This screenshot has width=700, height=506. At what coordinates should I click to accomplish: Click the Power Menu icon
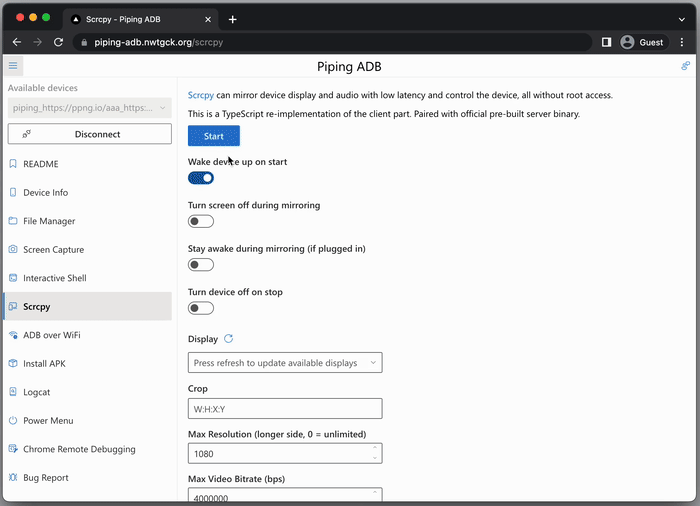[x=13, y=421]
